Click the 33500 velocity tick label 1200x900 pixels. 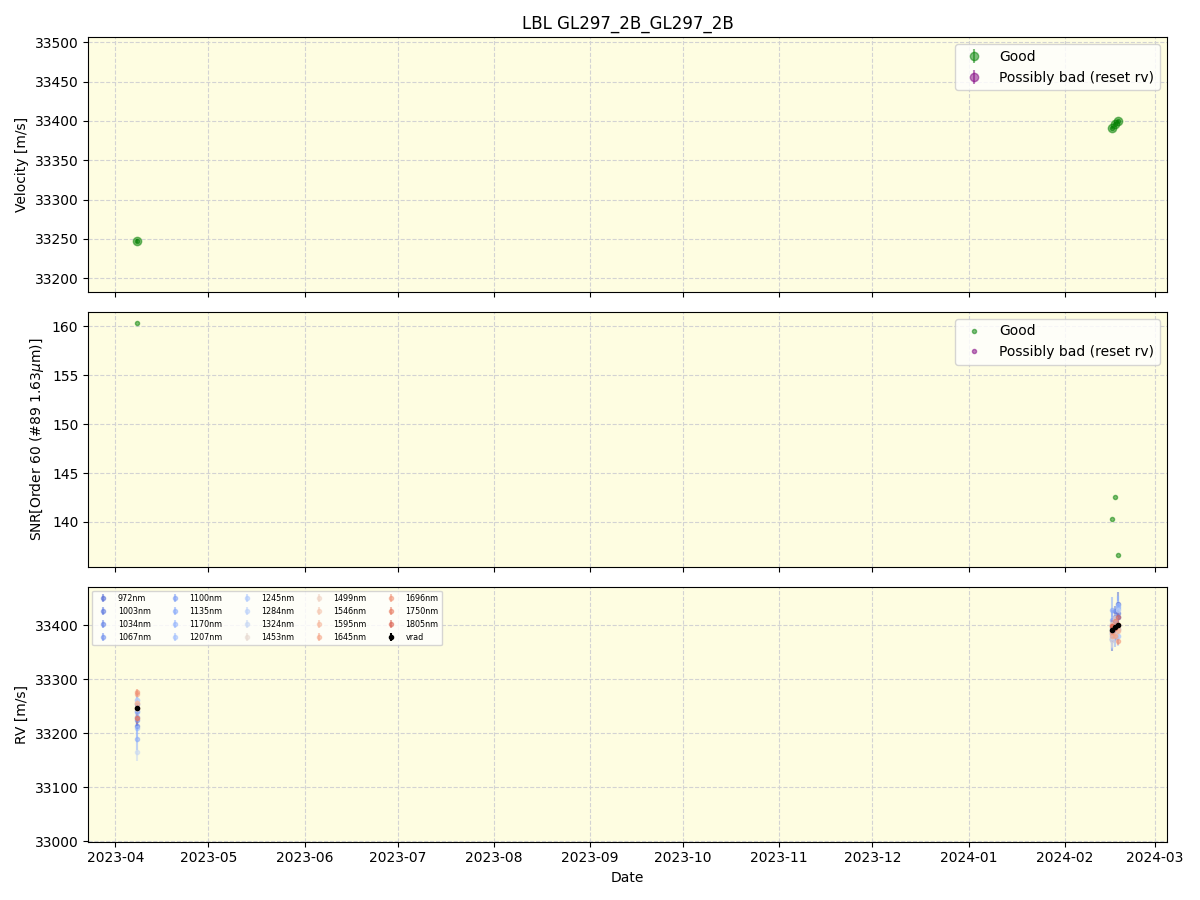coord(58,44)
